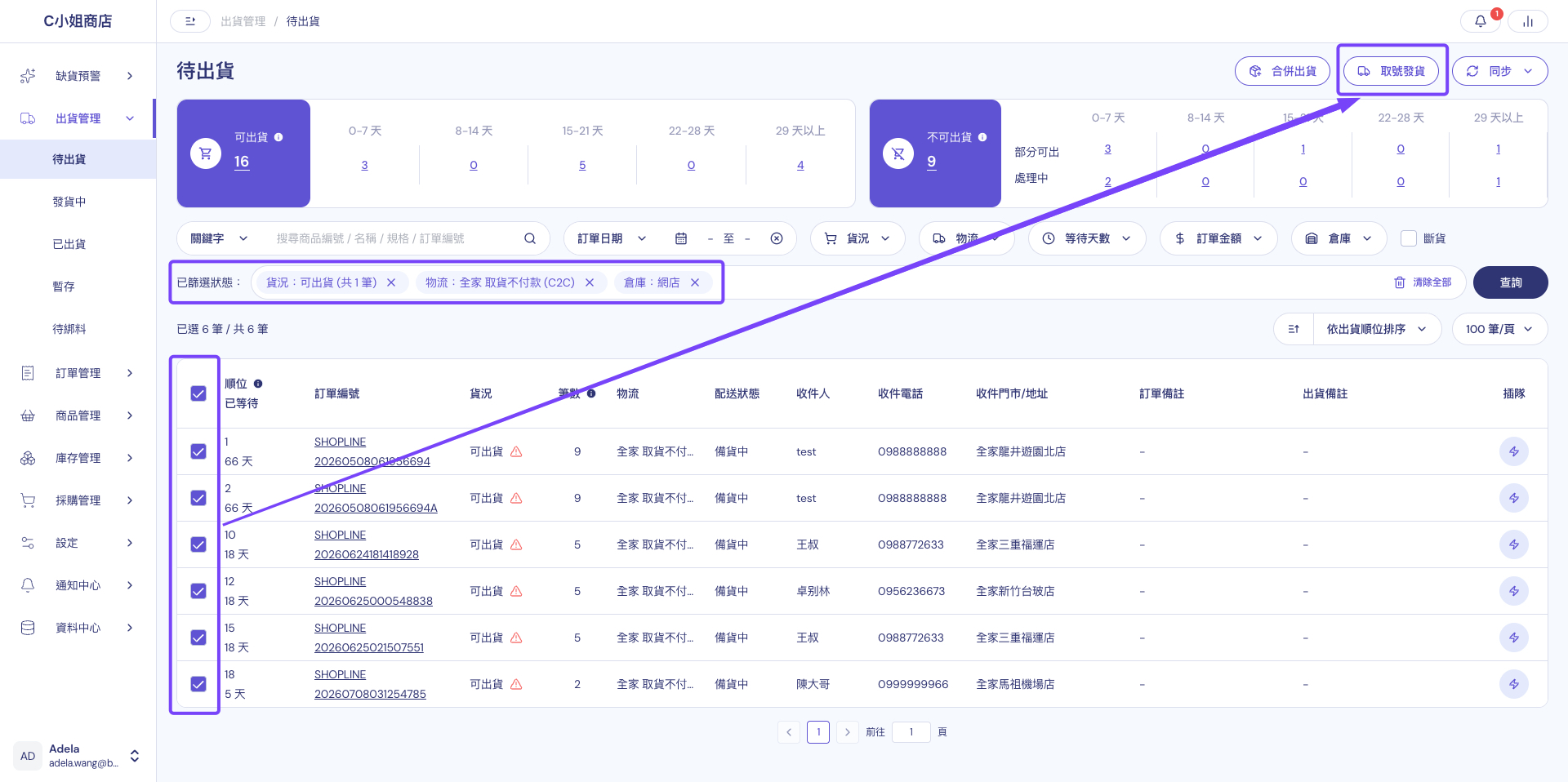Enable the 斷貨 checkbox
The height and width of the screenshot is (782, 1568).
[1409, 238]
